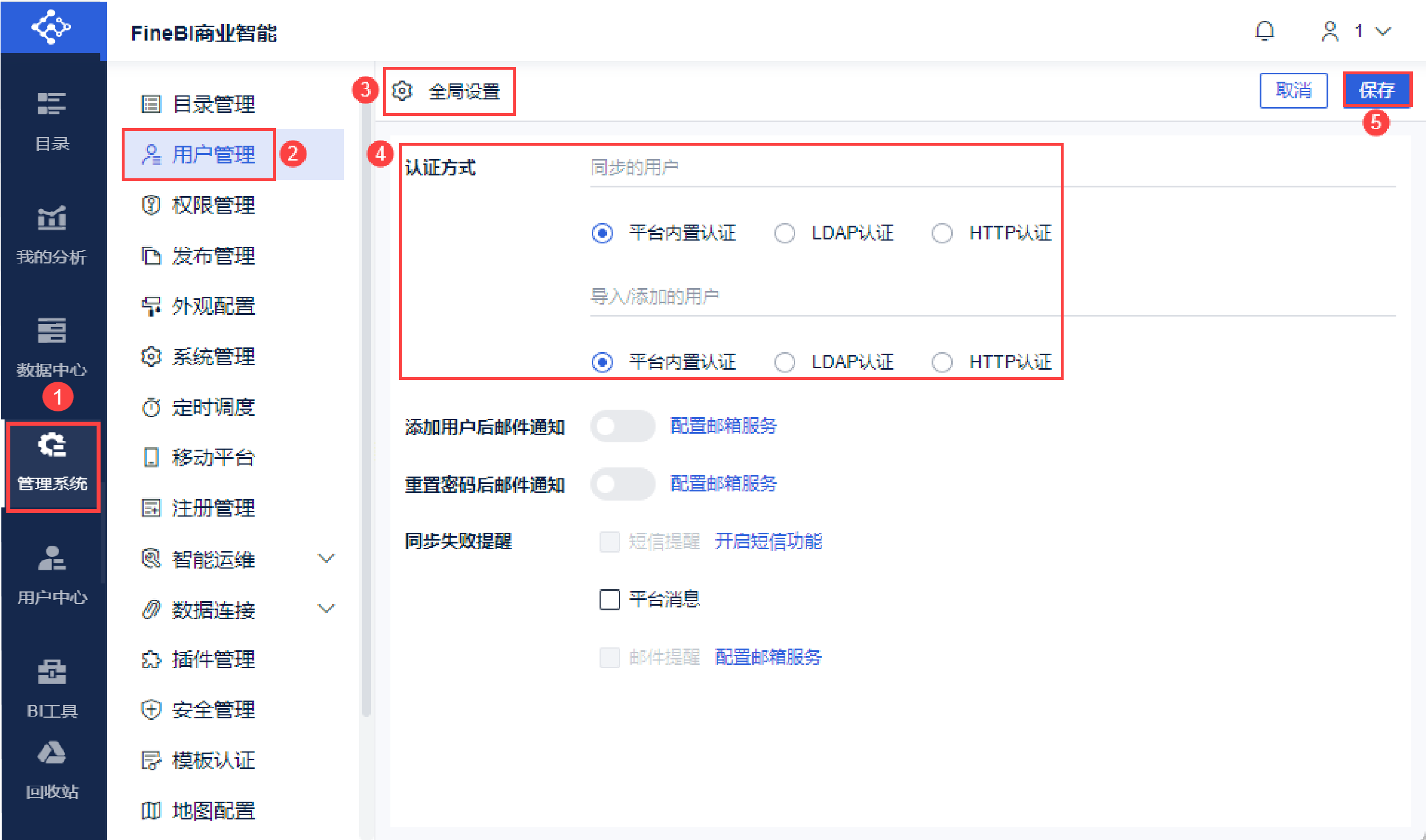Viewport: 1426px width, 840px height.
Task: Click the 开启短信功能 link
Action: 768,541
